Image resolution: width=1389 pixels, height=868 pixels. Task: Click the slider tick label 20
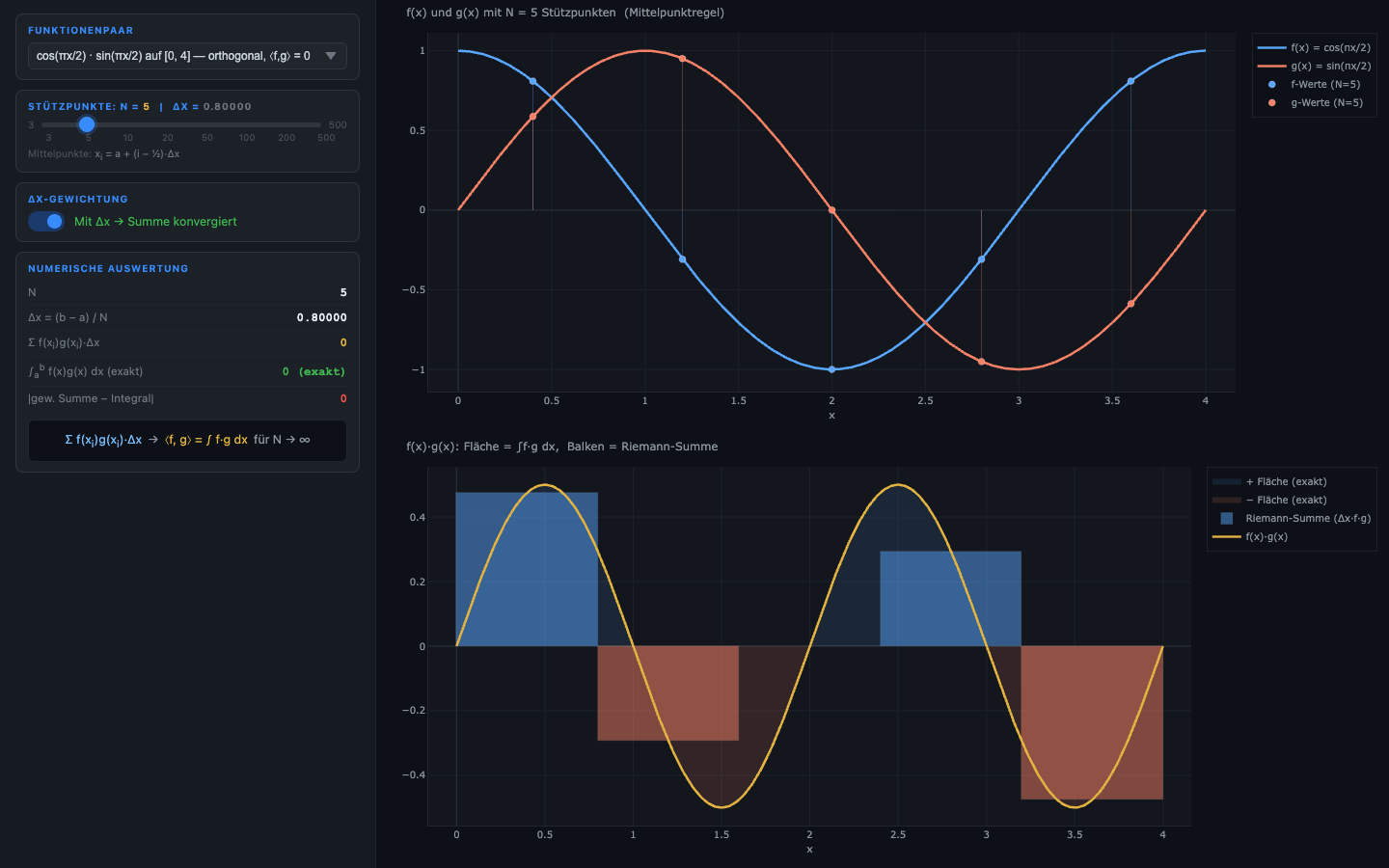168,138
